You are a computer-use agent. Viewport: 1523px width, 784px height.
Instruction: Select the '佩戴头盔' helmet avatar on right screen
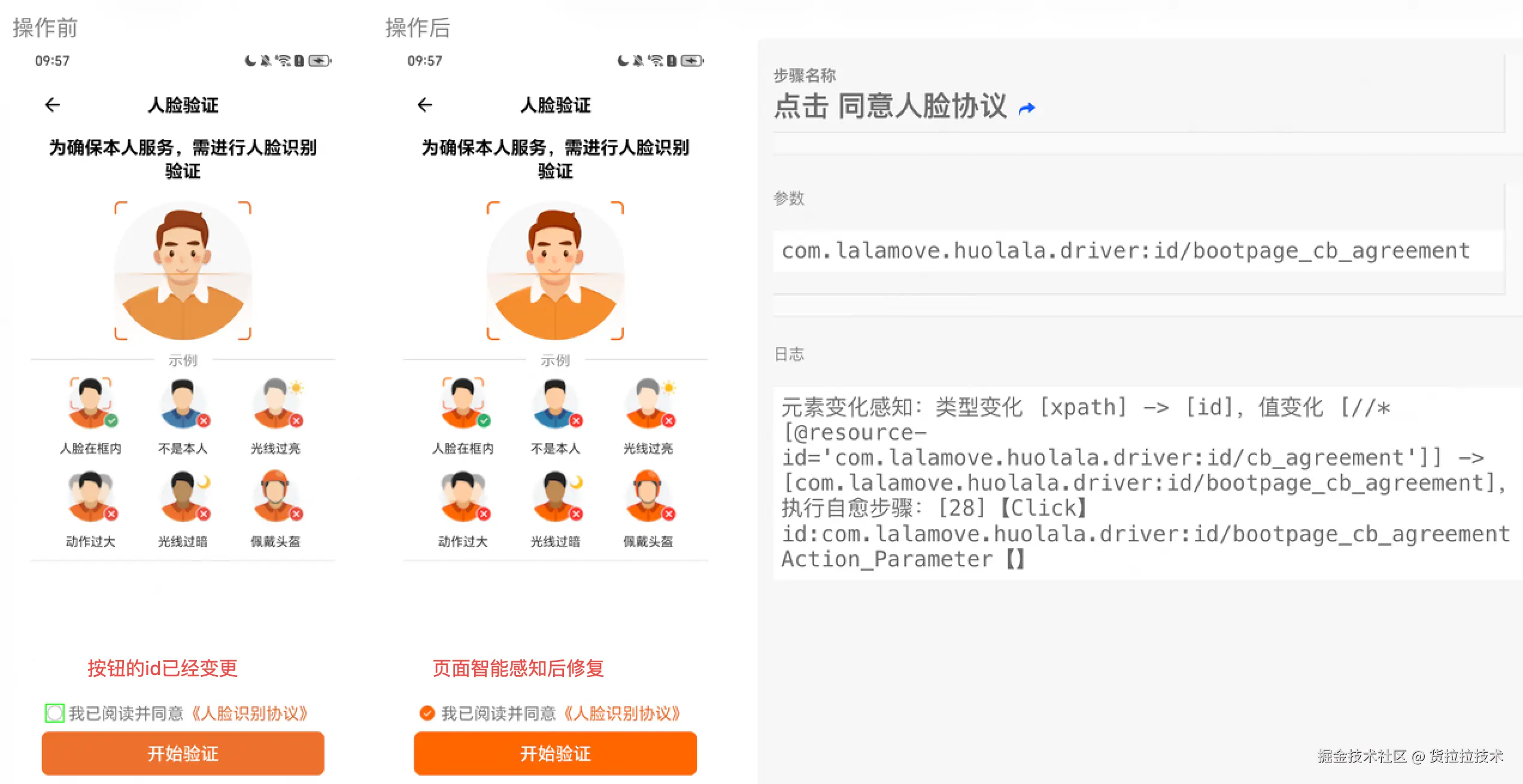point(649,496)
